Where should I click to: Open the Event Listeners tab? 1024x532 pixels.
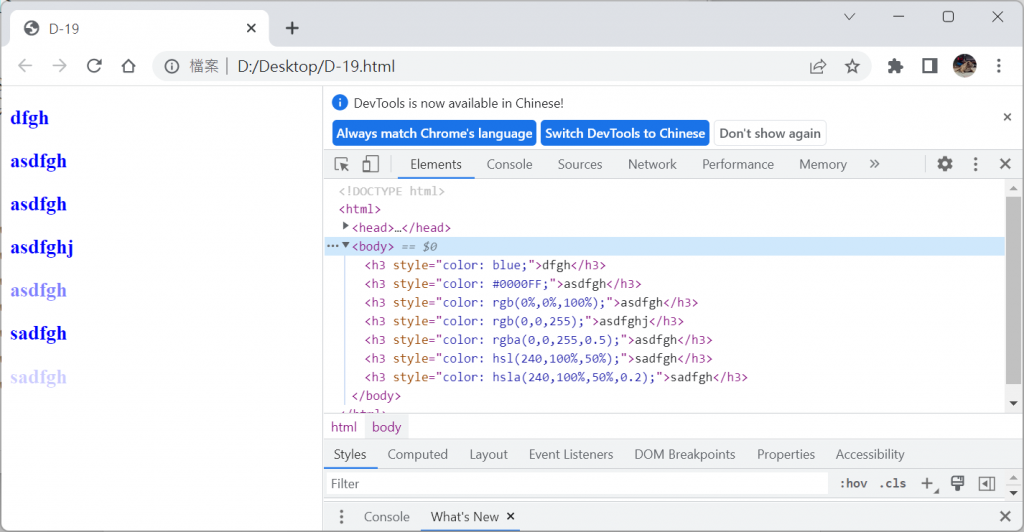coord(571,454)
